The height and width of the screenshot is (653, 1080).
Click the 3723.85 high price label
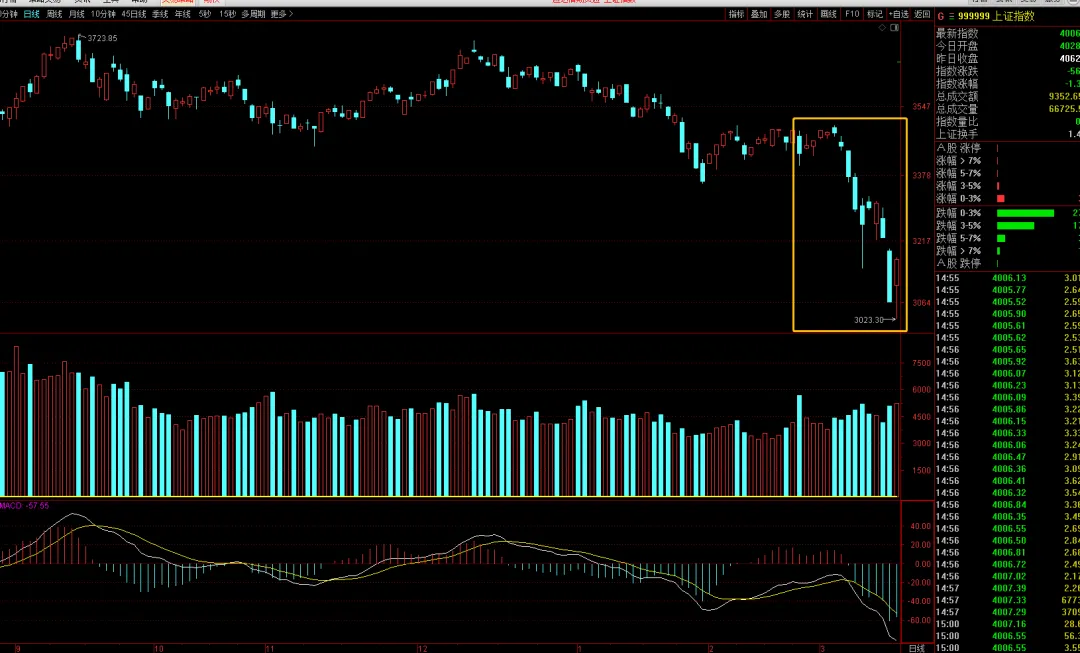(102, 39)
